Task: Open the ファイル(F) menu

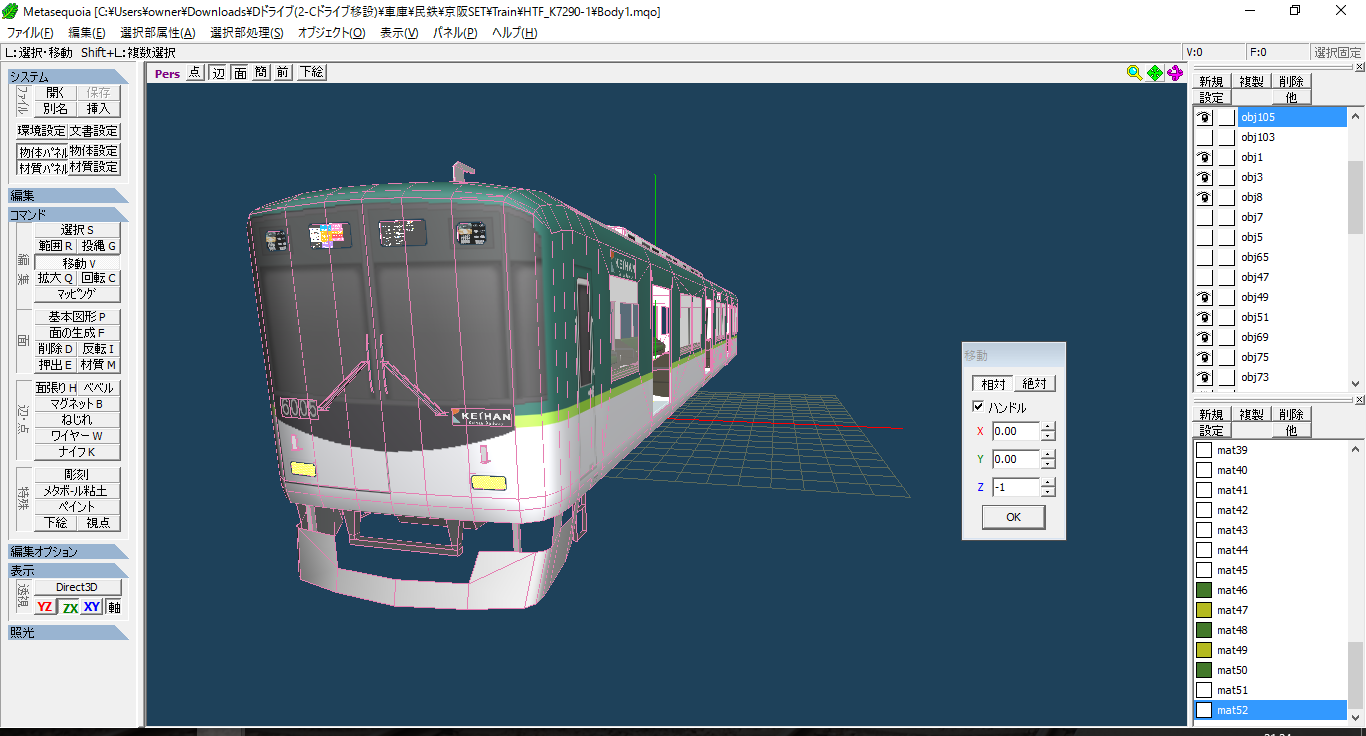Action: (x=30, y=33)
